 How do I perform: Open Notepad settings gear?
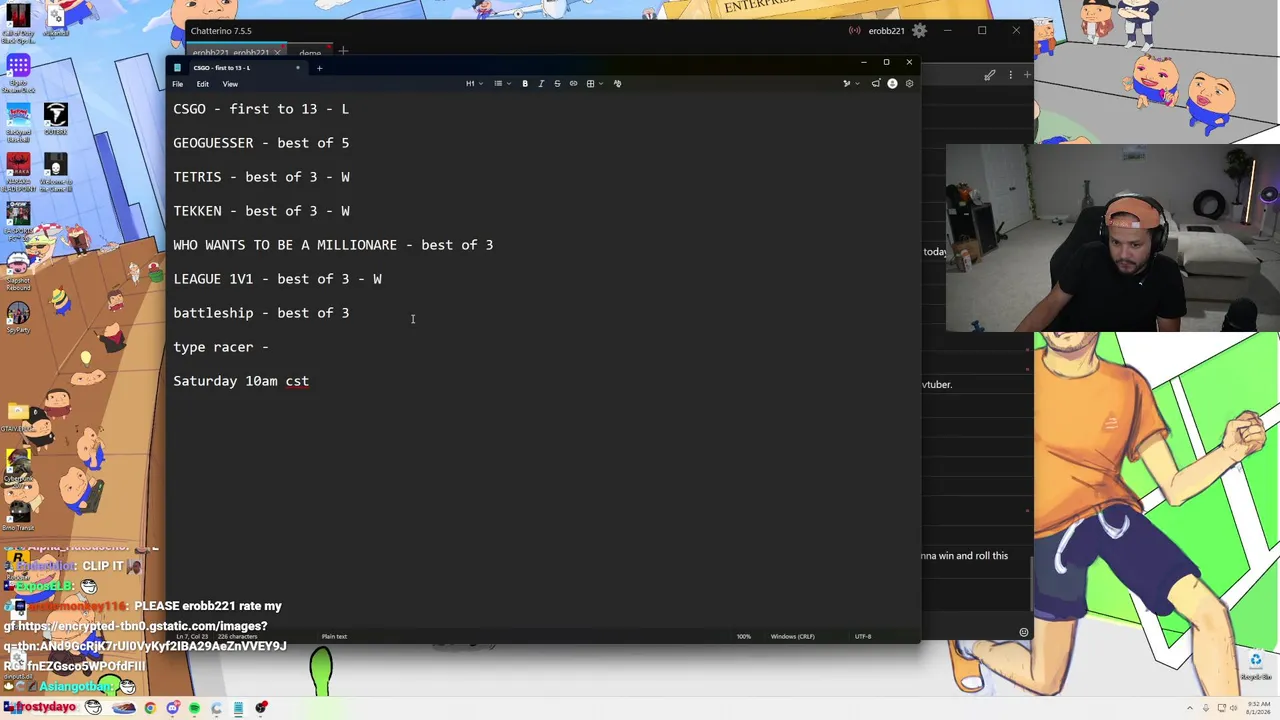909,84
